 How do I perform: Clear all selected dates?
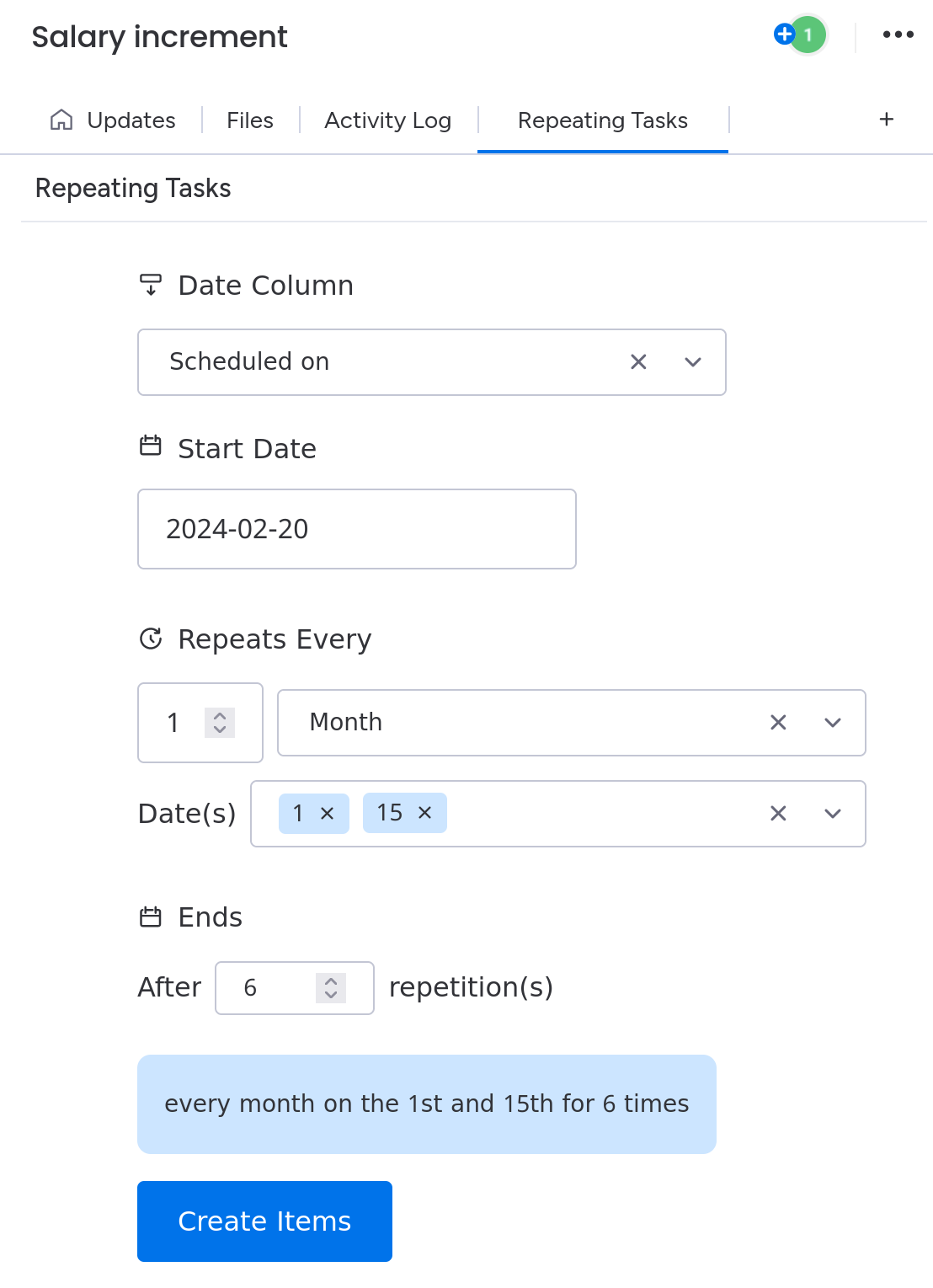(778, 814)
